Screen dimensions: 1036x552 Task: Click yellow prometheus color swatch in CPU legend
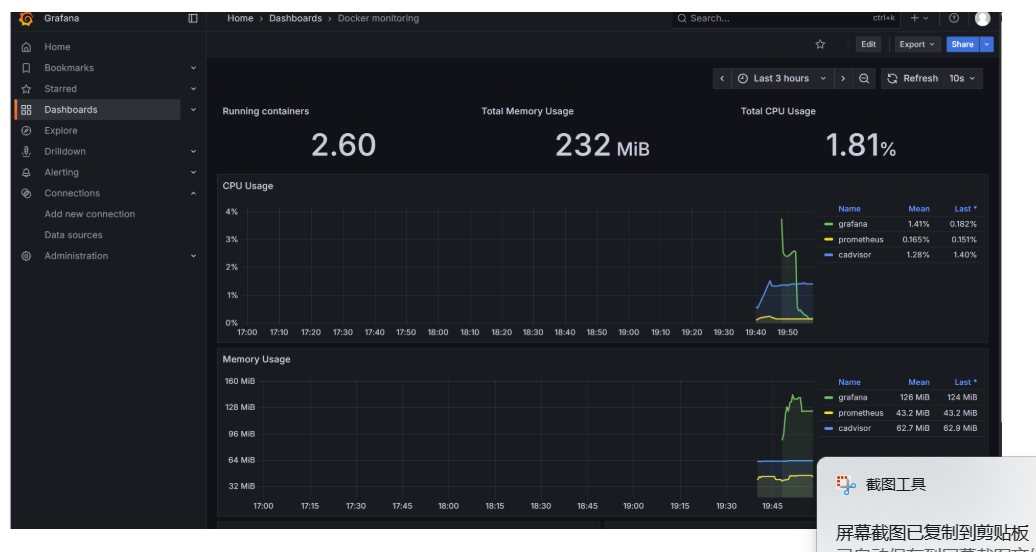click(829, 239)
